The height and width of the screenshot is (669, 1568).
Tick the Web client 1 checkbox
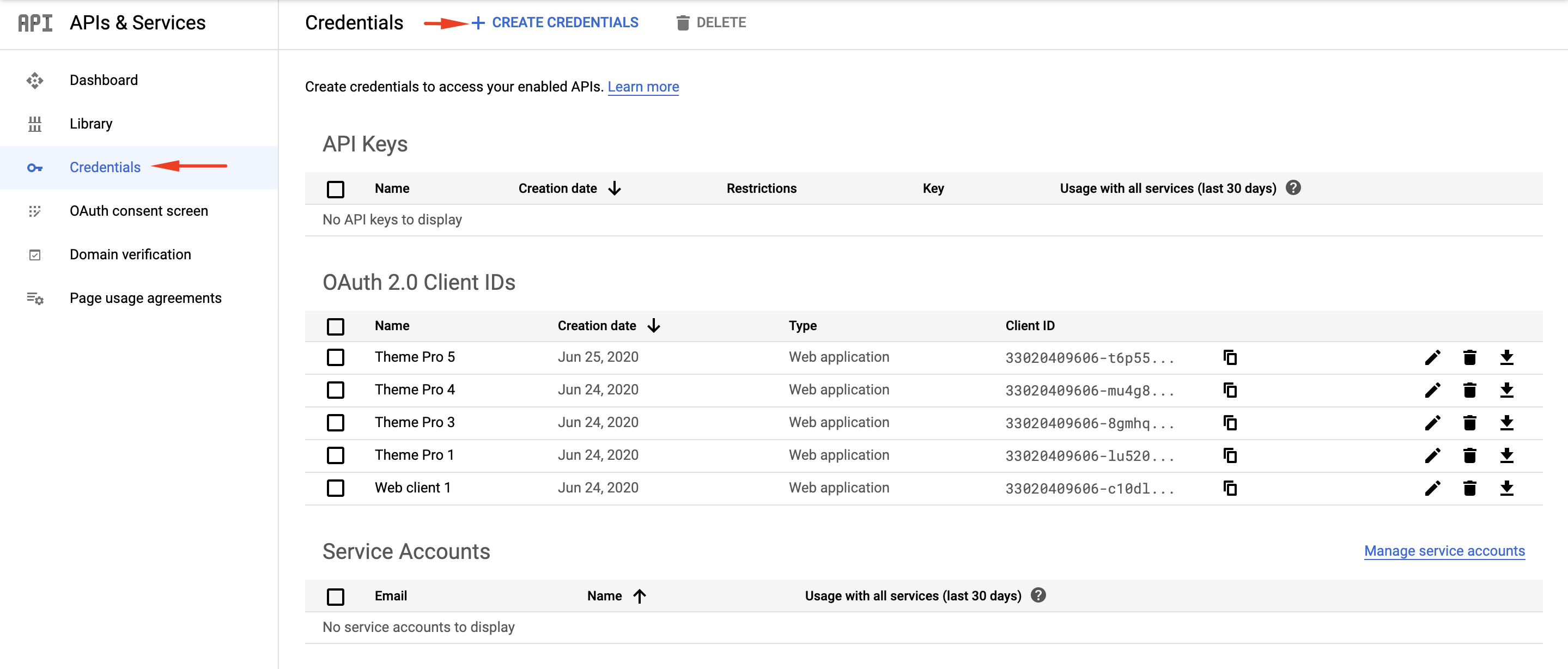tap(336, 488)
